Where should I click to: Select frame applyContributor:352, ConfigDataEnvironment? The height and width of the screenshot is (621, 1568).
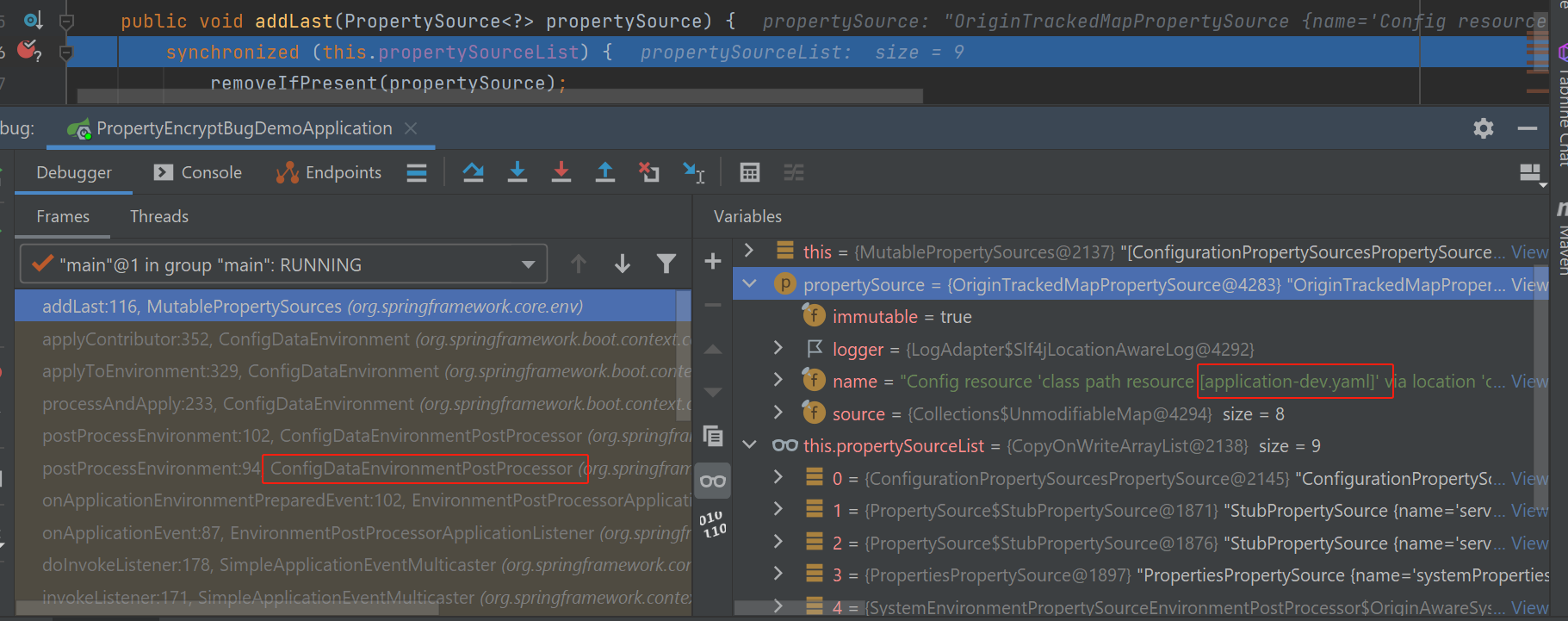point(346,339)
